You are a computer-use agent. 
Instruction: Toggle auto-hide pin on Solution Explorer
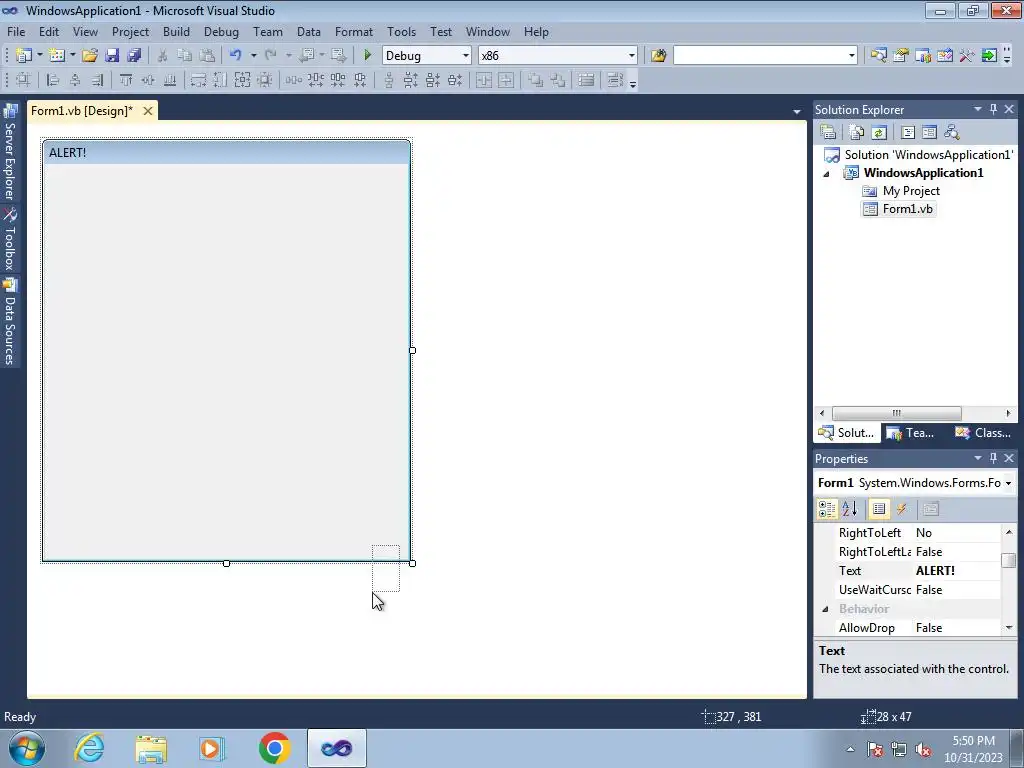click(993, 109)
